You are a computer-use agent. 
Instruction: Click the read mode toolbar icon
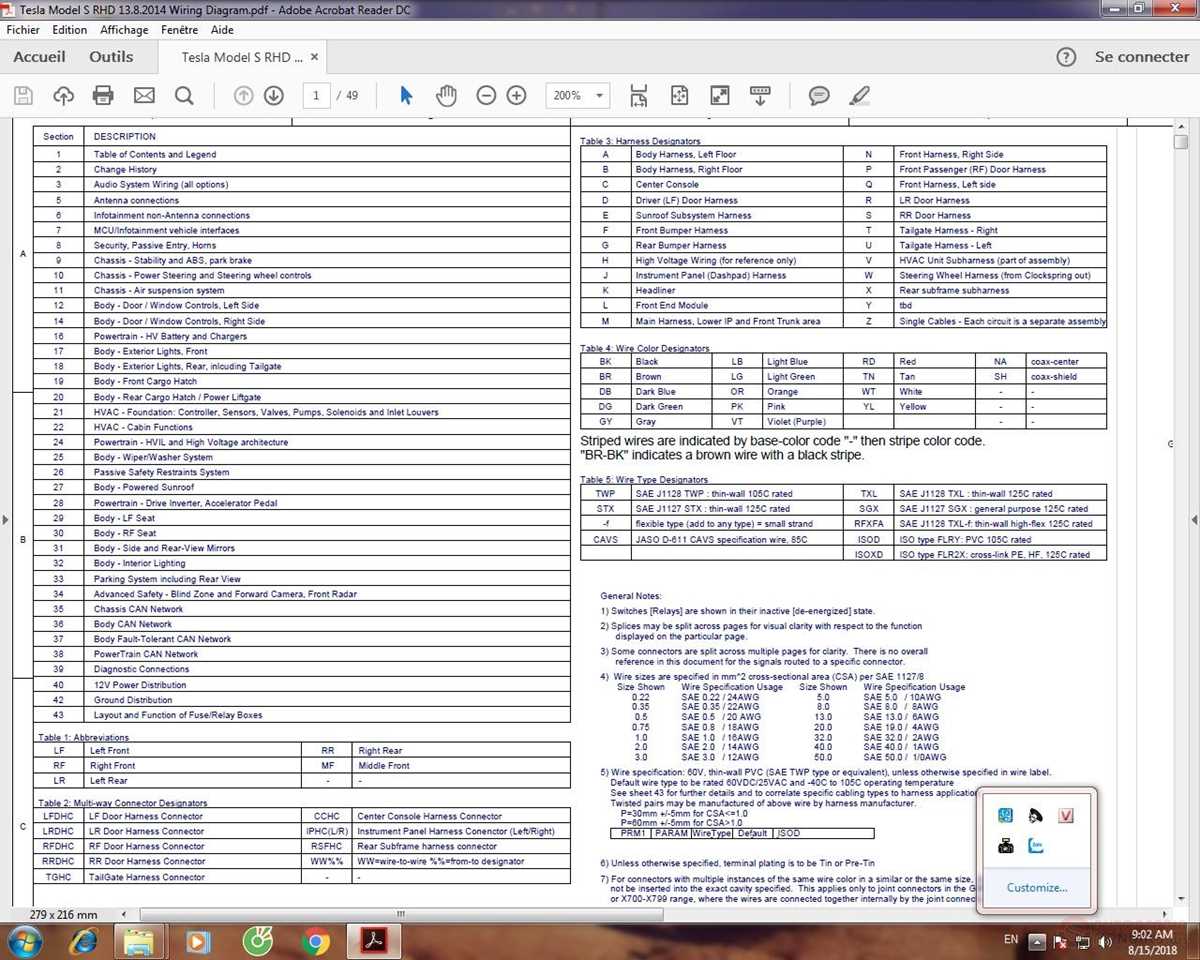[x=760, y=96]
